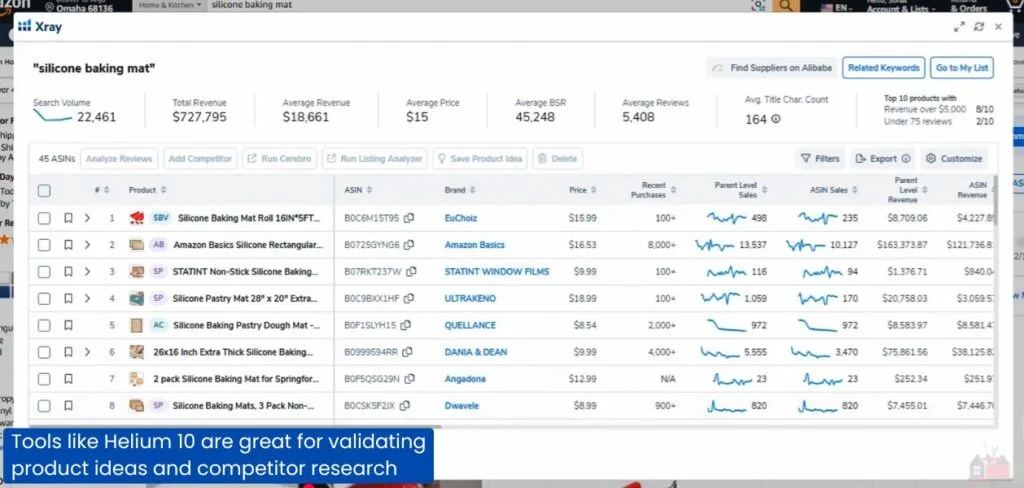Check the box for 26x16 Inch Extra Thick mat
Screen dimensions: 1024x488
[x=44, y=352]
